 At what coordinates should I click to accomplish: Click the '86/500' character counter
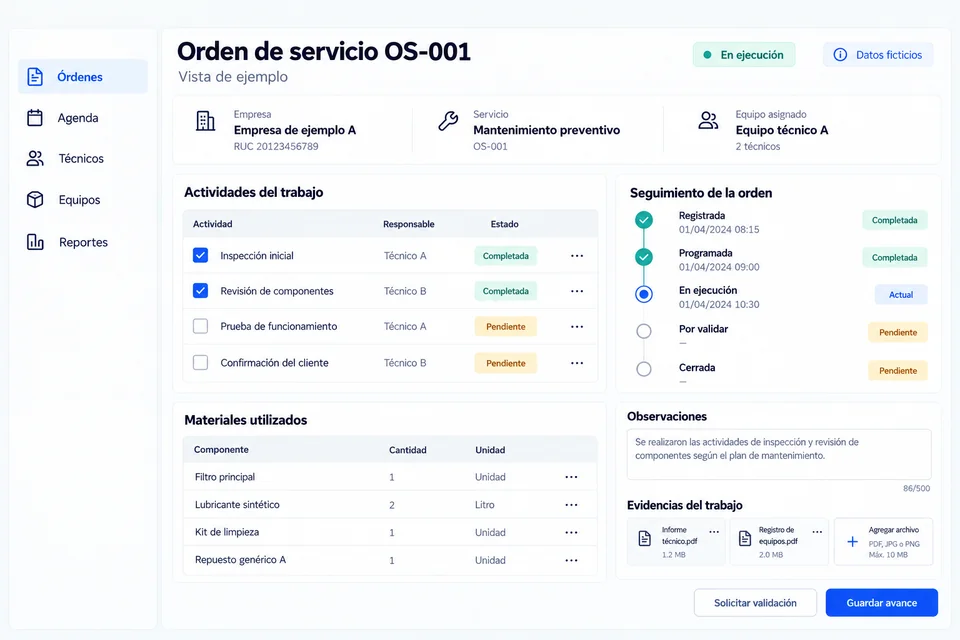[917, 488]
